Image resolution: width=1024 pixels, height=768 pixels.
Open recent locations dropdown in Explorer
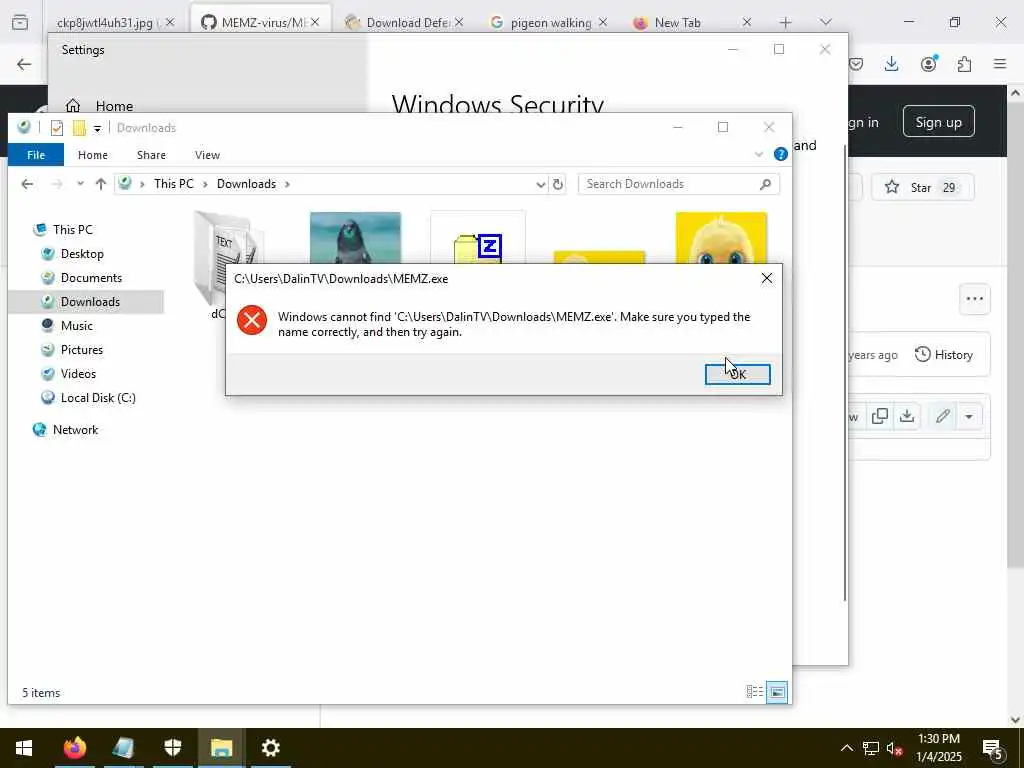80,184
